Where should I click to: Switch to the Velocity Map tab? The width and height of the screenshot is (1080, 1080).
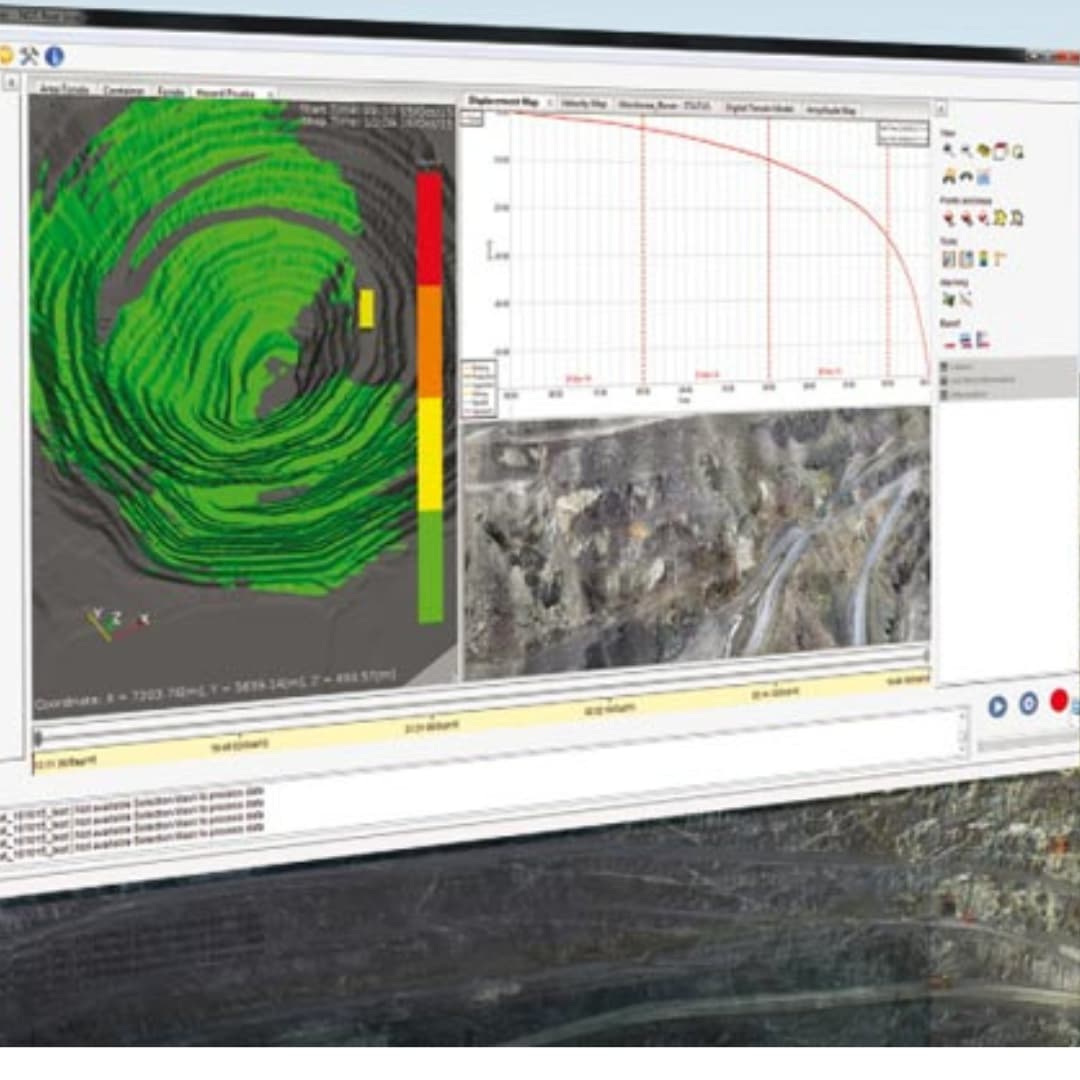pos(583,103)
